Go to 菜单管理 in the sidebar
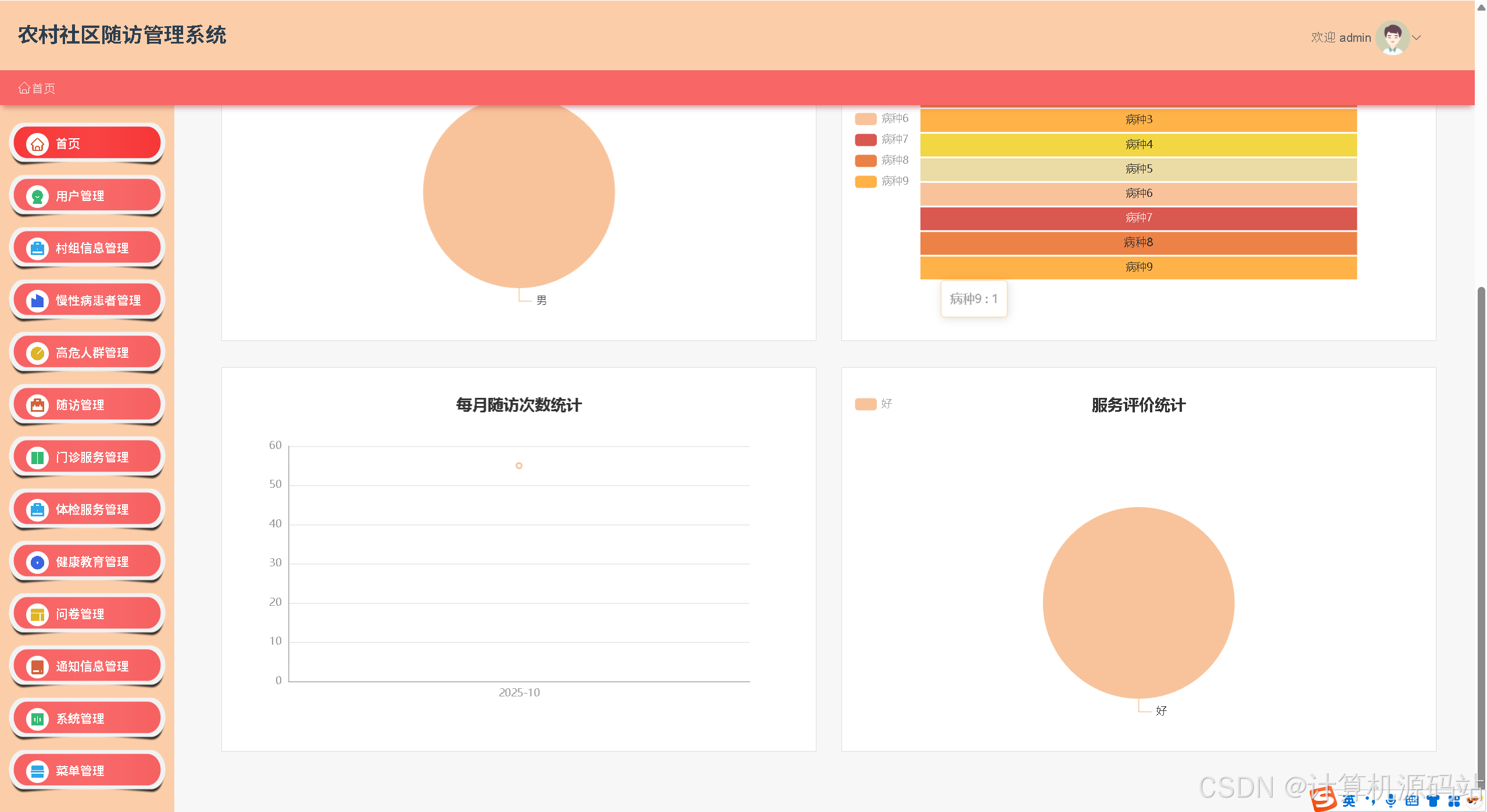1487x812 pixels. click(87, 771)
